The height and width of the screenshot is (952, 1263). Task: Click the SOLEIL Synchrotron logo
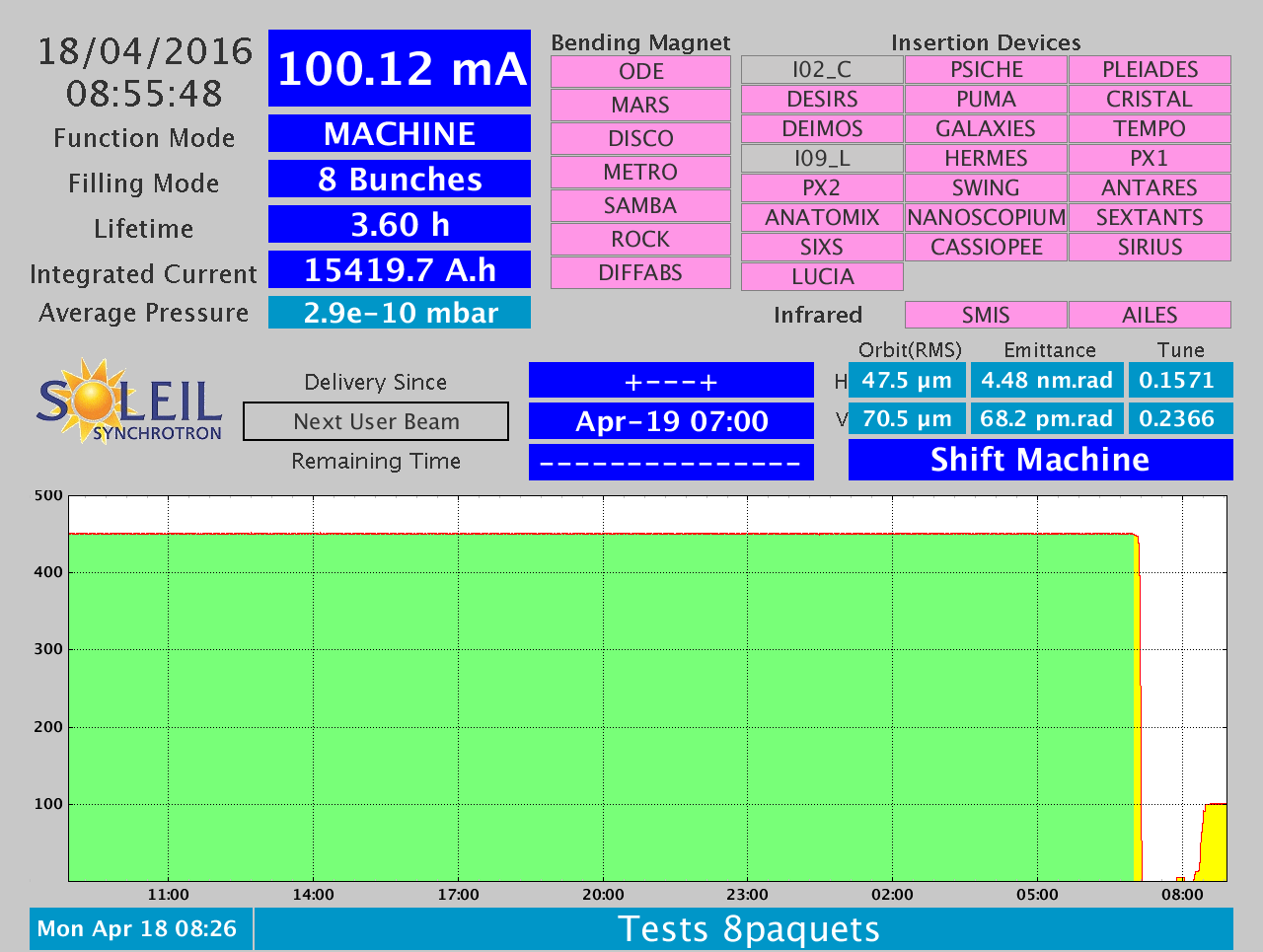(x=129, y=401)
